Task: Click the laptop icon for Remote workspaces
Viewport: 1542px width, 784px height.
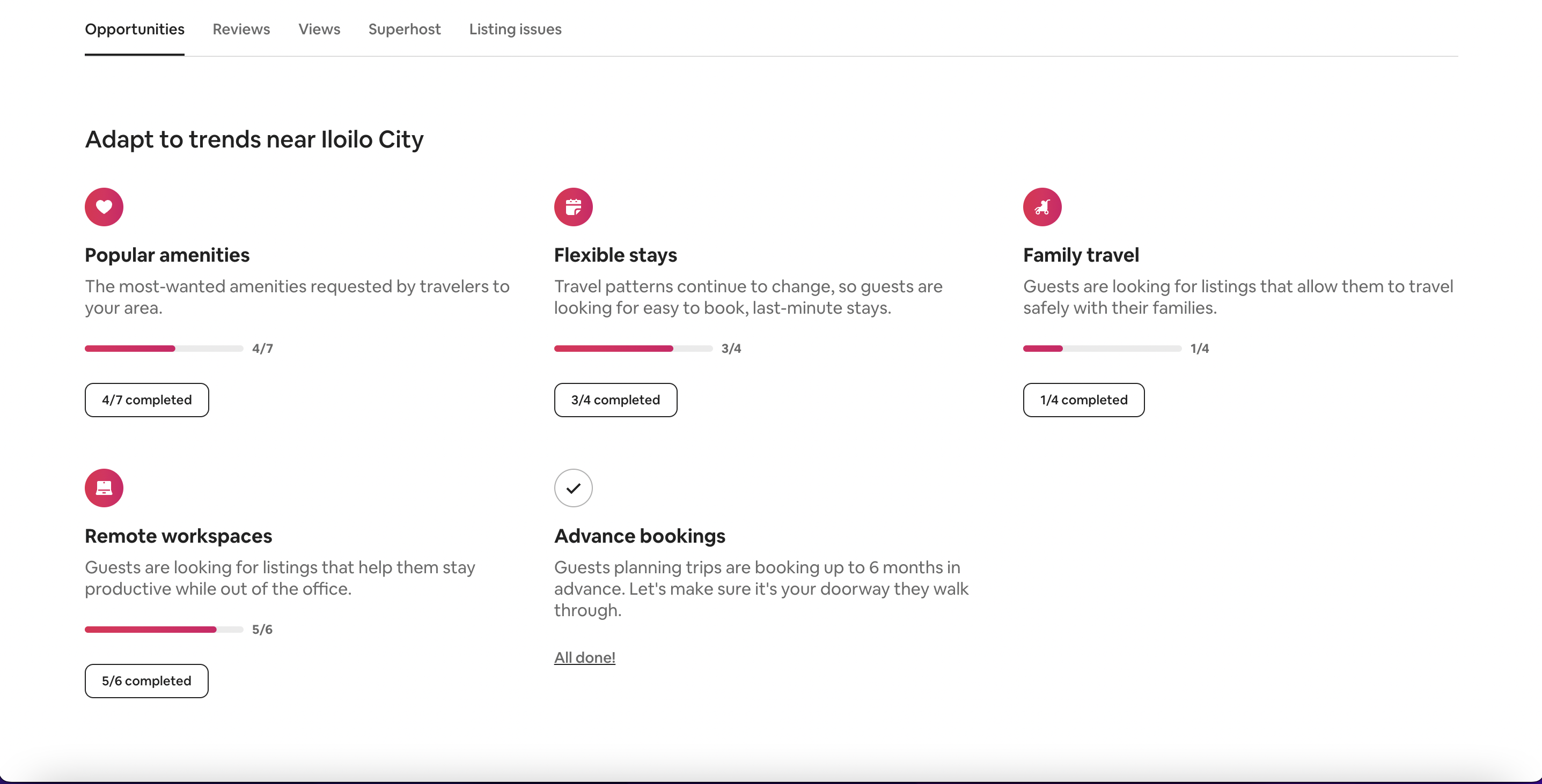Action: click(104, 488)
